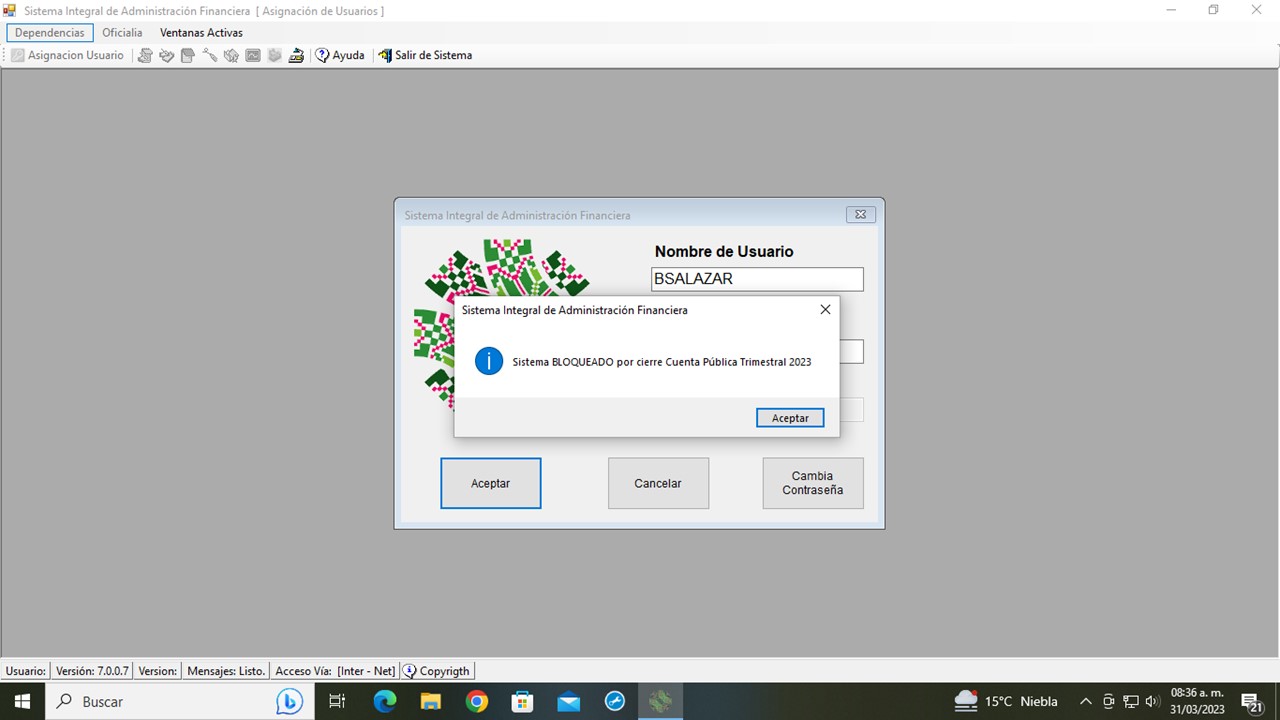The width and height of the screenshot is (1280, 720).
Task: Click the Ayuda help icon in toolbar
Action: point(323,56)
